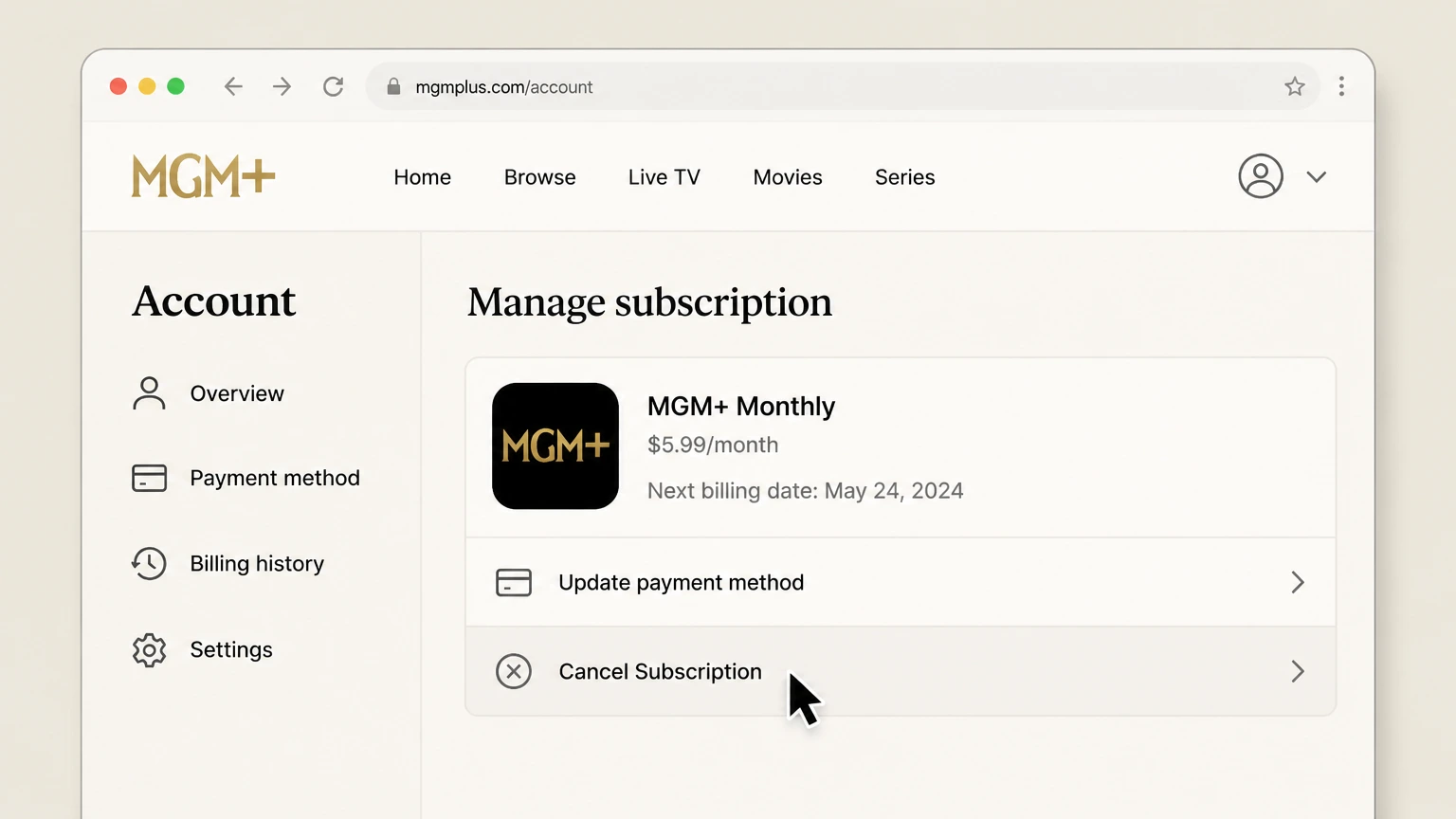This screenshot has height=819, width=1456.
Task: Minimize window with yellow button
Action: (147, 86)
